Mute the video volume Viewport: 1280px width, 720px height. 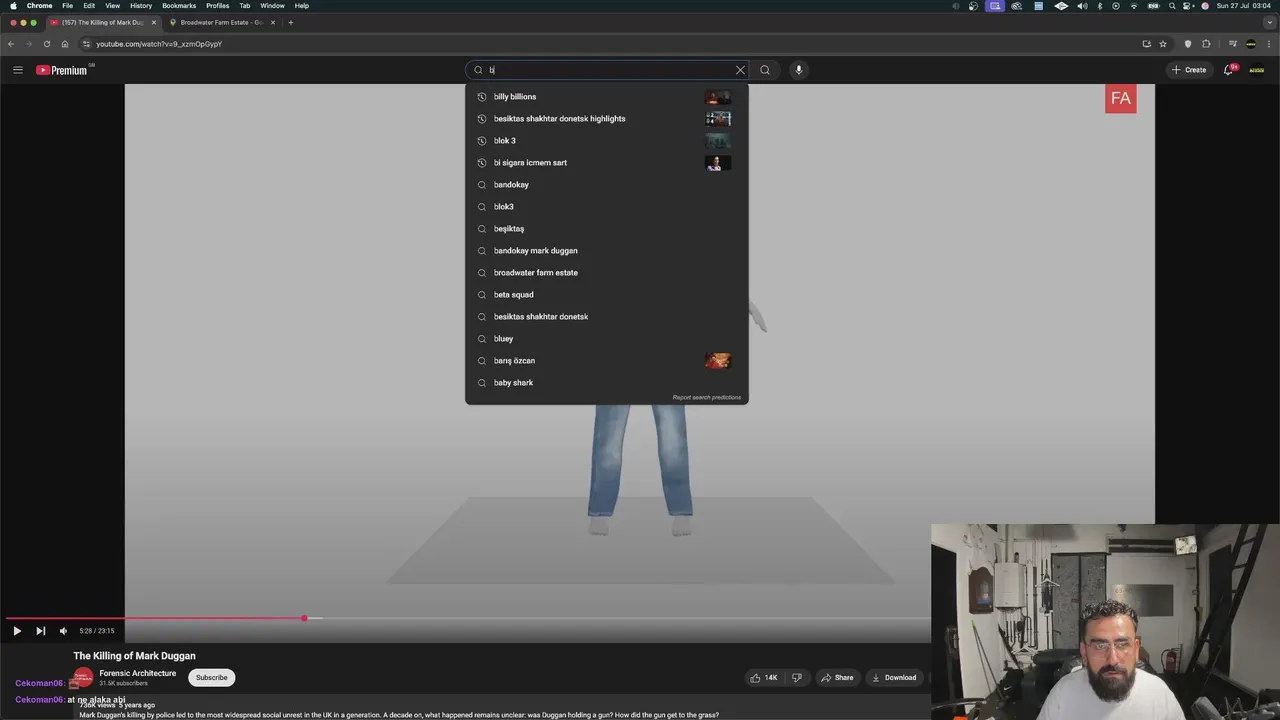click(63, 631)
